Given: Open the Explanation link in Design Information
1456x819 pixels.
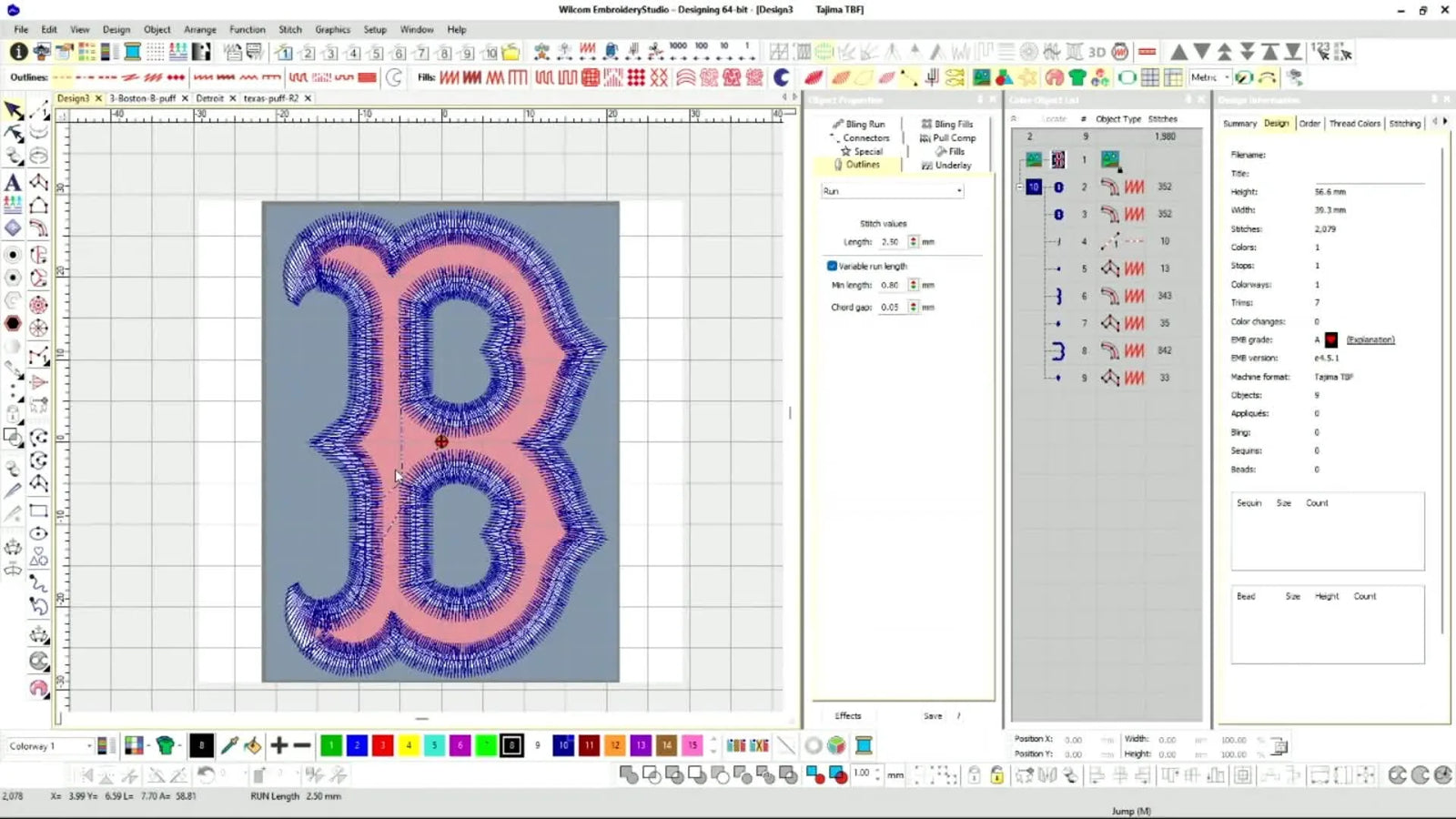Looking at the screenshot, I should pos(1370,339).
